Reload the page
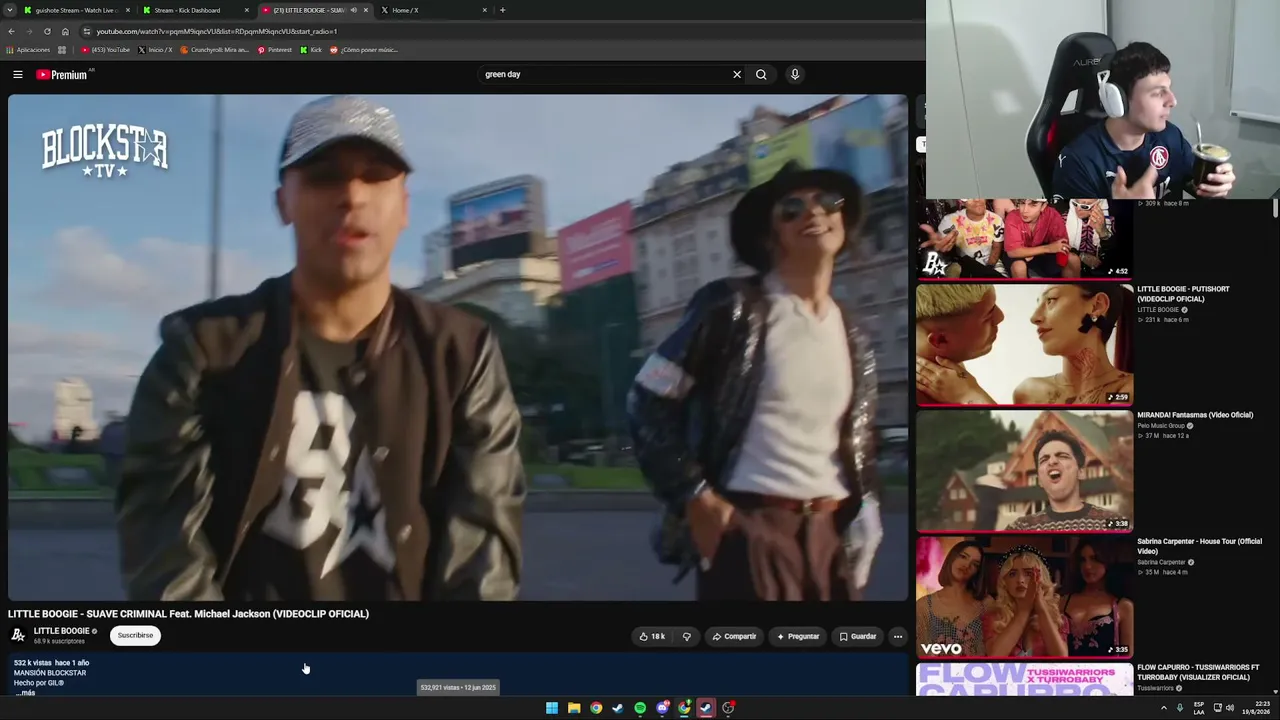The height and width of the screenshot is (720, 1280). [x=47, y=31]
